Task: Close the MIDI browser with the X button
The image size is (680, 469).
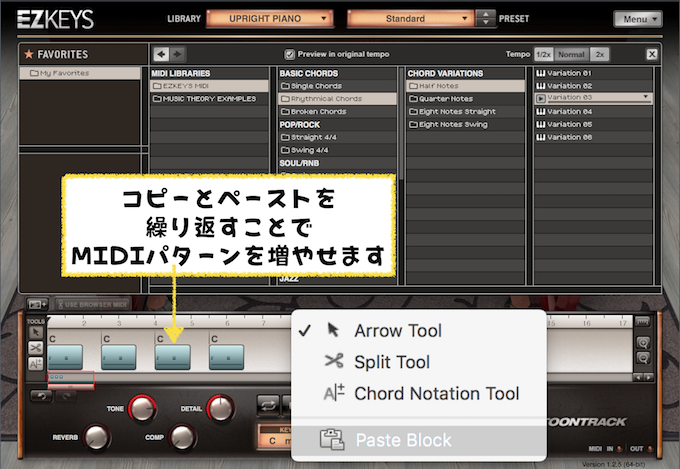Action: pos(651,54)
